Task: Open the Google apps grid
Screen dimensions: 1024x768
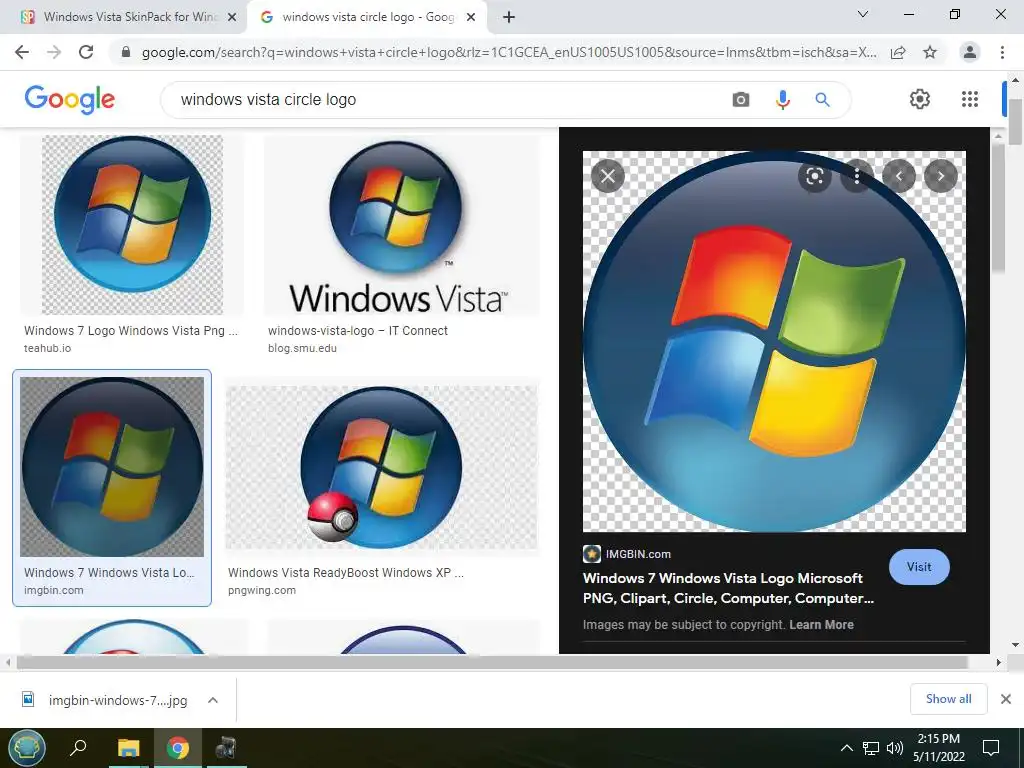Action: coord(970,99)
